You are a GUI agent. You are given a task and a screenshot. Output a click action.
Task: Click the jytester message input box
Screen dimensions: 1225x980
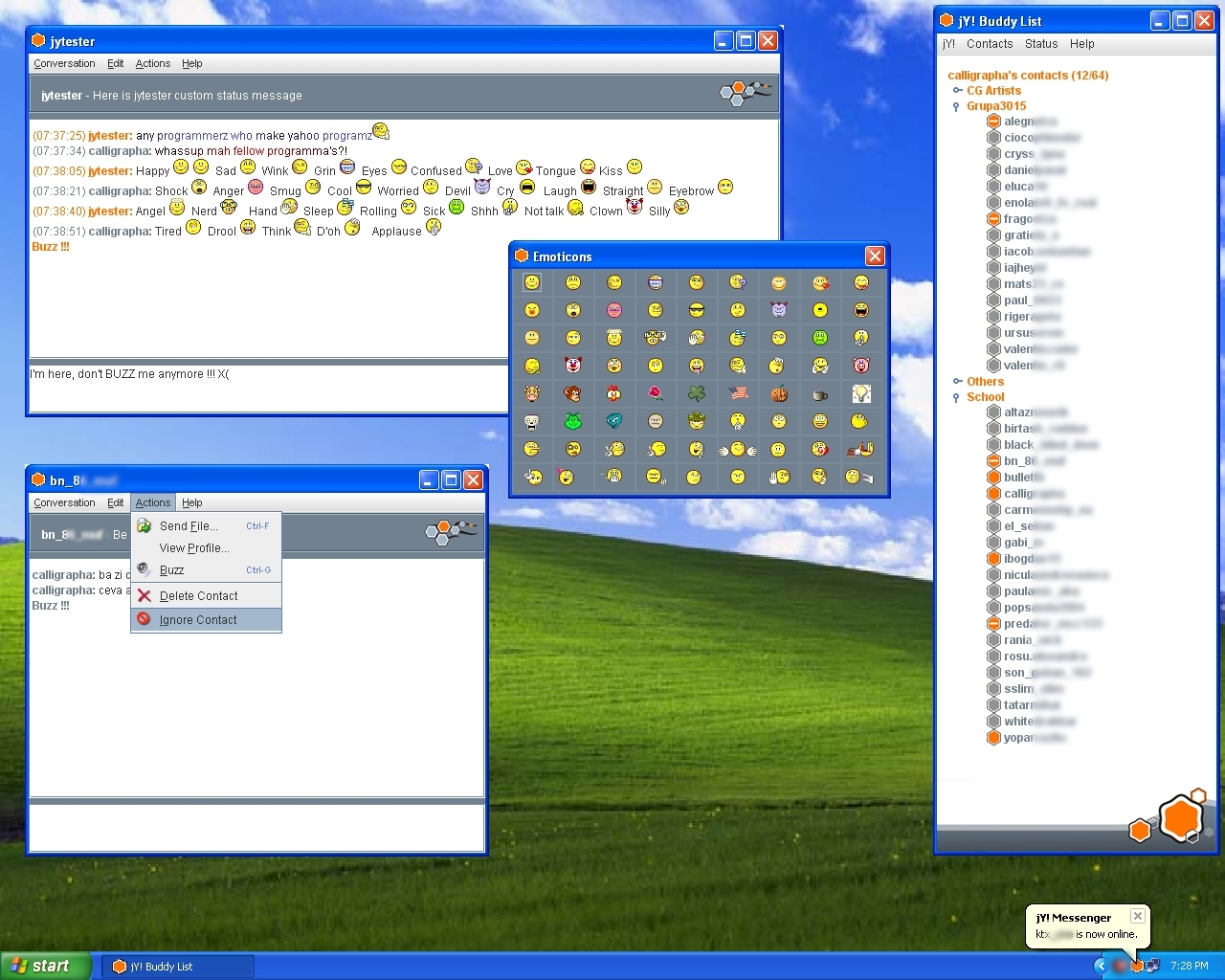tap(269, 388)
